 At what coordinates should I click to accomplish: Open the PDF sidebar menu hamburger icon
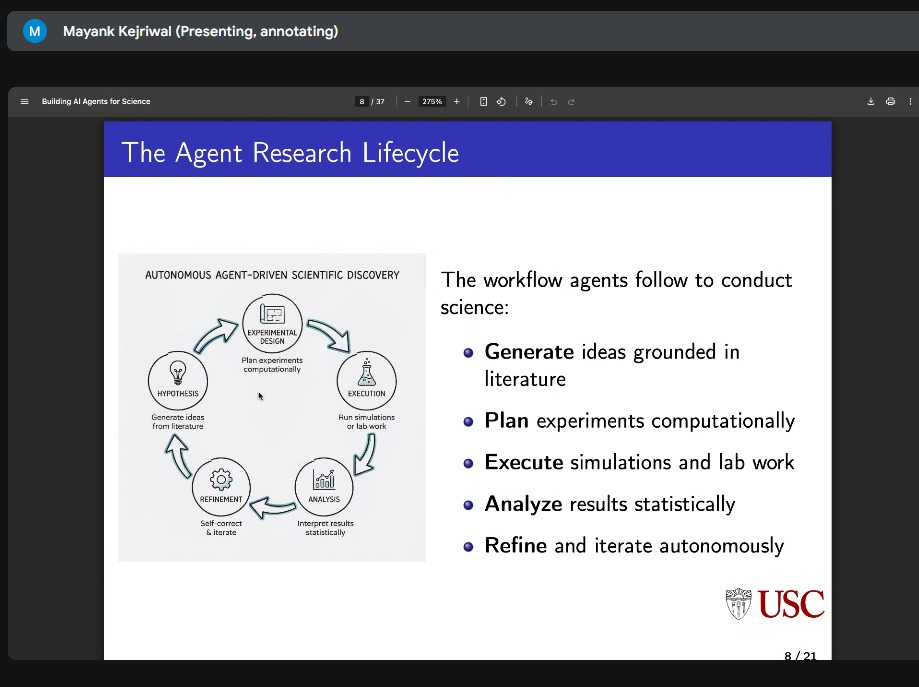25,101
